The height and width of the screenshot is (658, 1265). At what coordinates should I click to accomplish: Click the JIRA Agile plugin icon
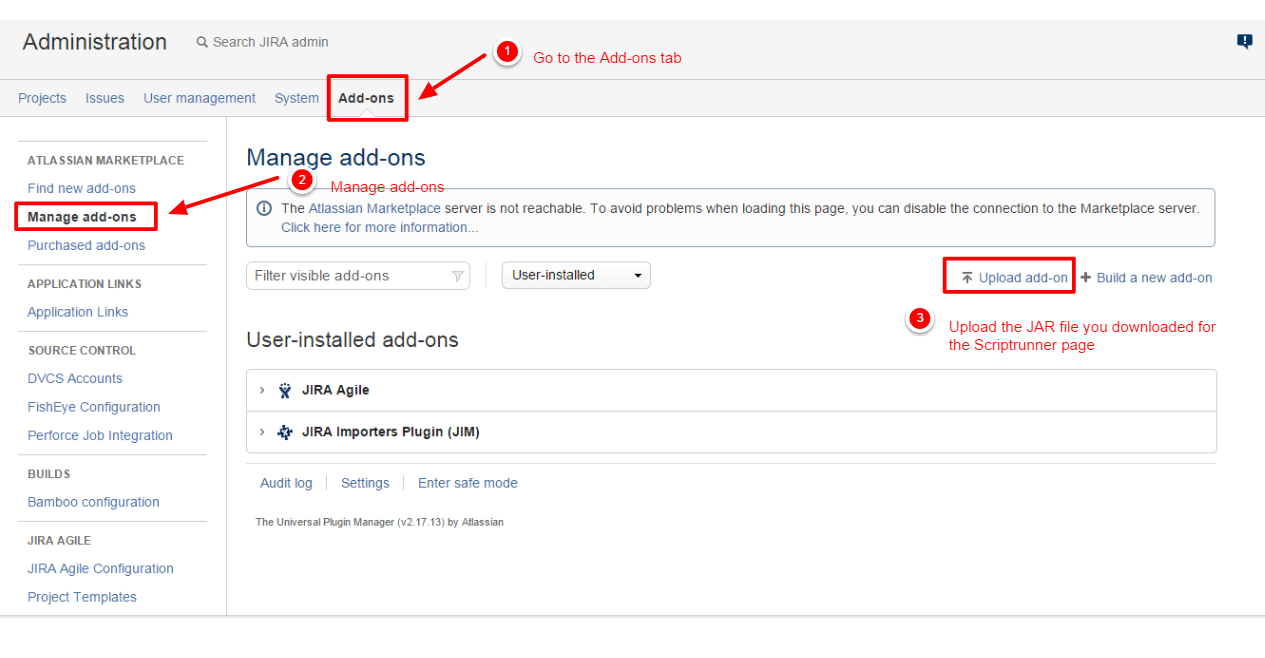point(286,390)
